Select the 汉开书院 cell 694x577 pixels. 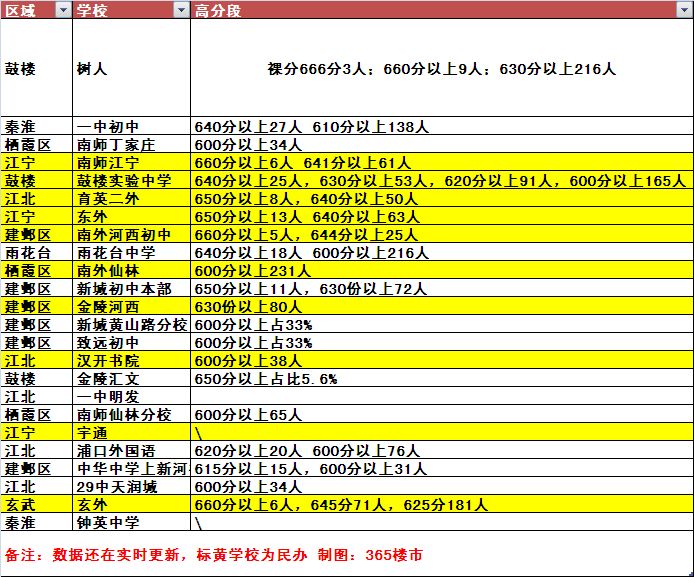coord(131,361)
